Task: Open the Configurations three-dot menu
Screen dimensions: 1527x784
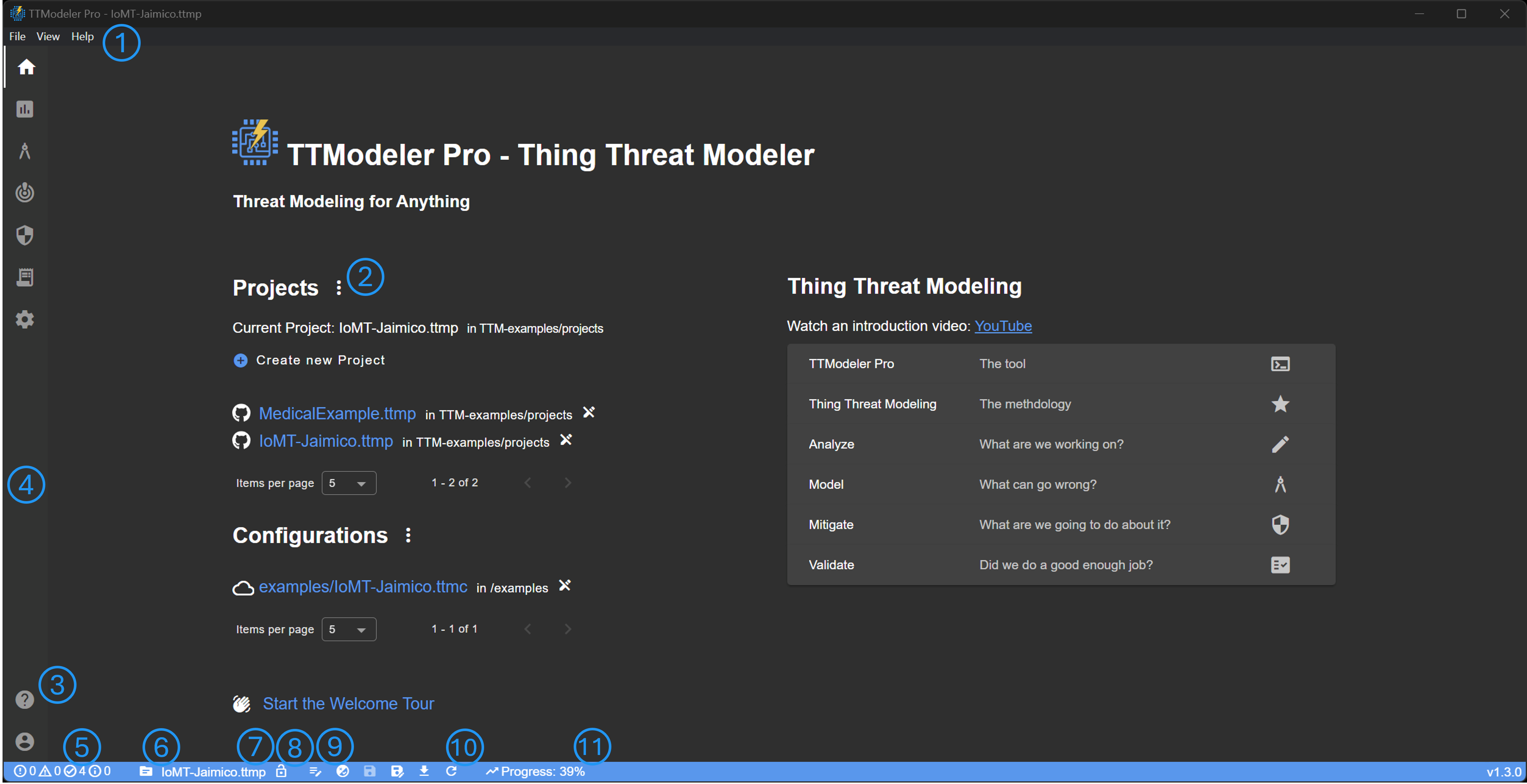Action: click(408, 536)
